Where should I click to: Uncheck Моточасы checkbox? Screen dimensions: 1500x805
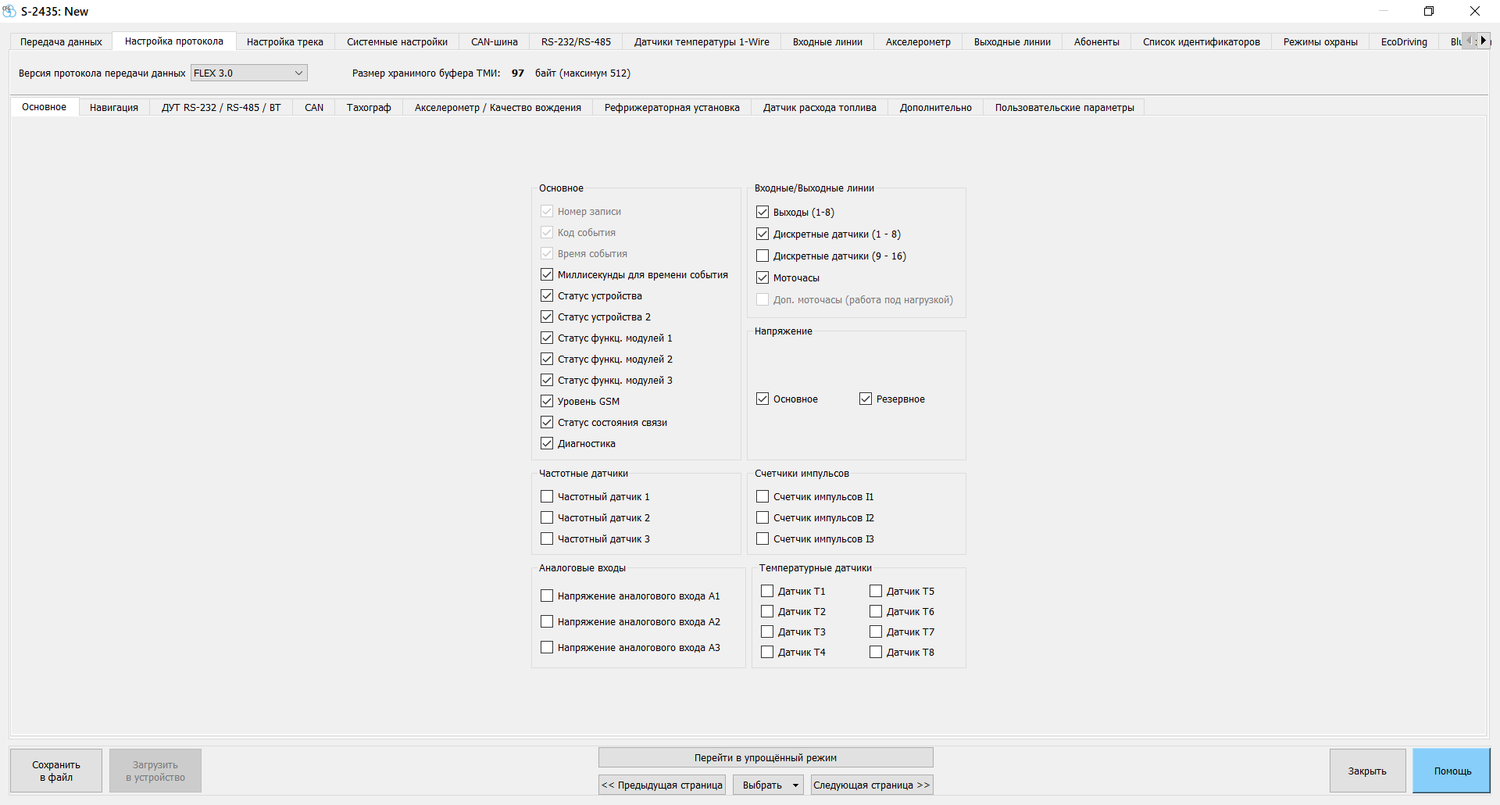tap(763, 278)
